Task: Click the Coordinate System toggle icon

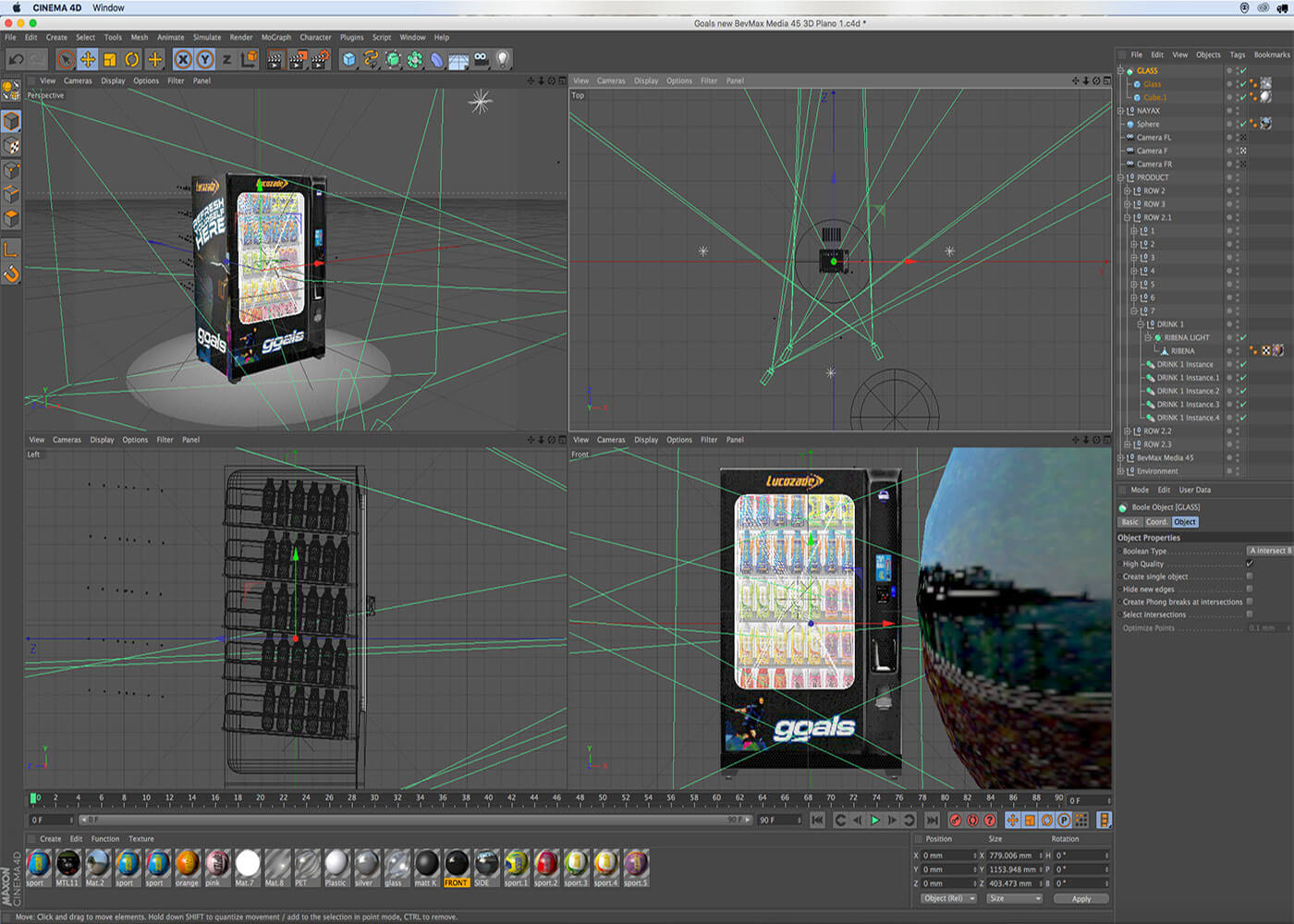Action: 250,59
